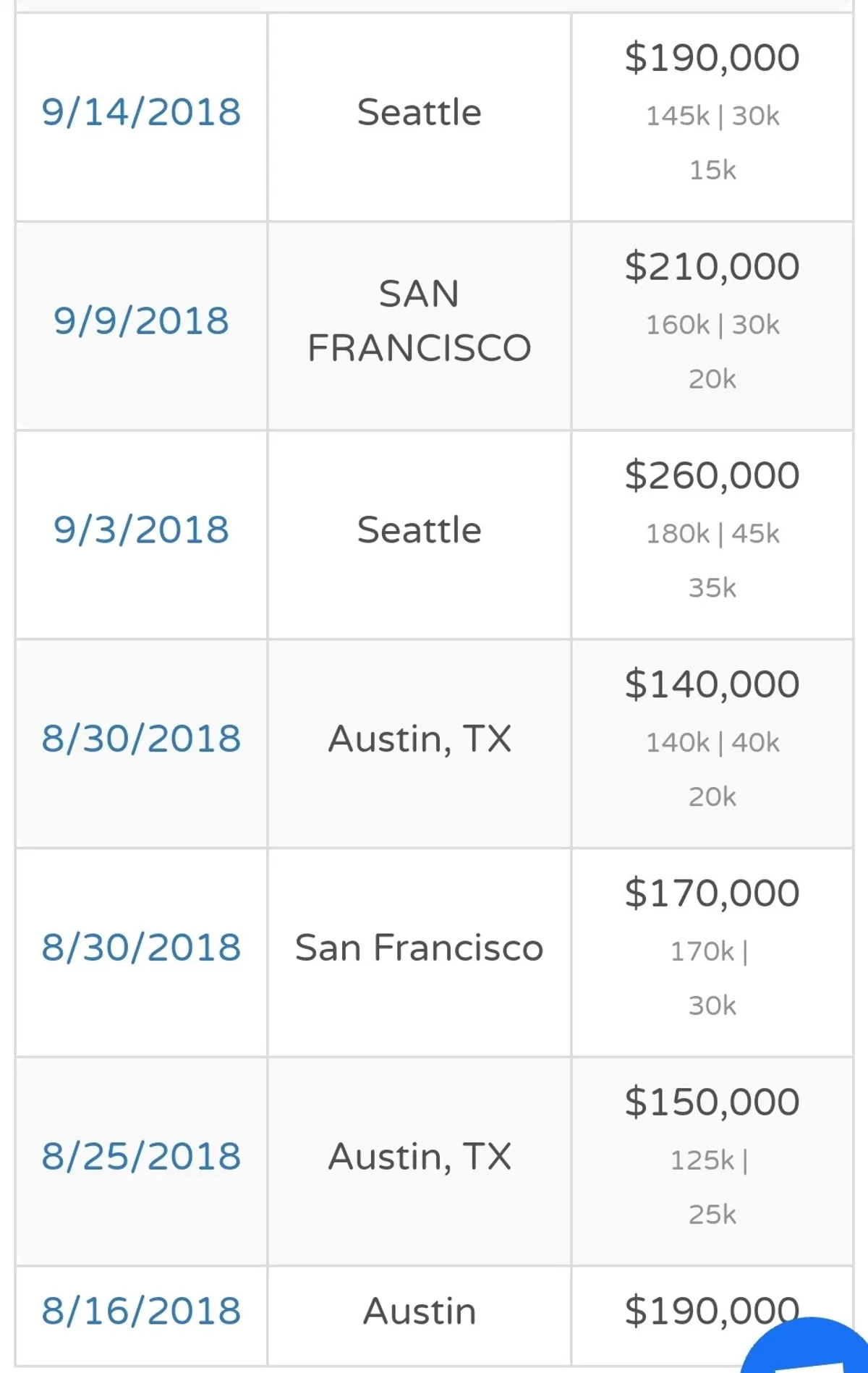
Task: Open the 9/3/2018 entry link
Action: click(141, 530)
